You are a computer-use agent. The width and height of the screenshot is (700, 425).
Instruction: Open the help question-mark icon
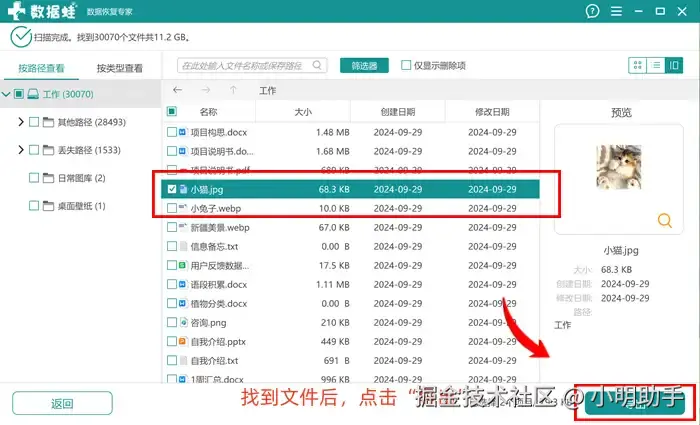click(x=592, y=11)
